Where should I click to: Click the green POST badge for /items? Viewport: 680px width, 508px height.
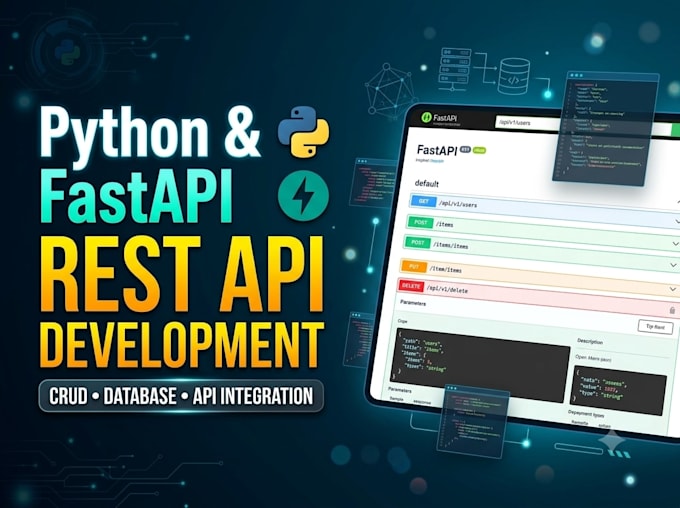(420, 222)
